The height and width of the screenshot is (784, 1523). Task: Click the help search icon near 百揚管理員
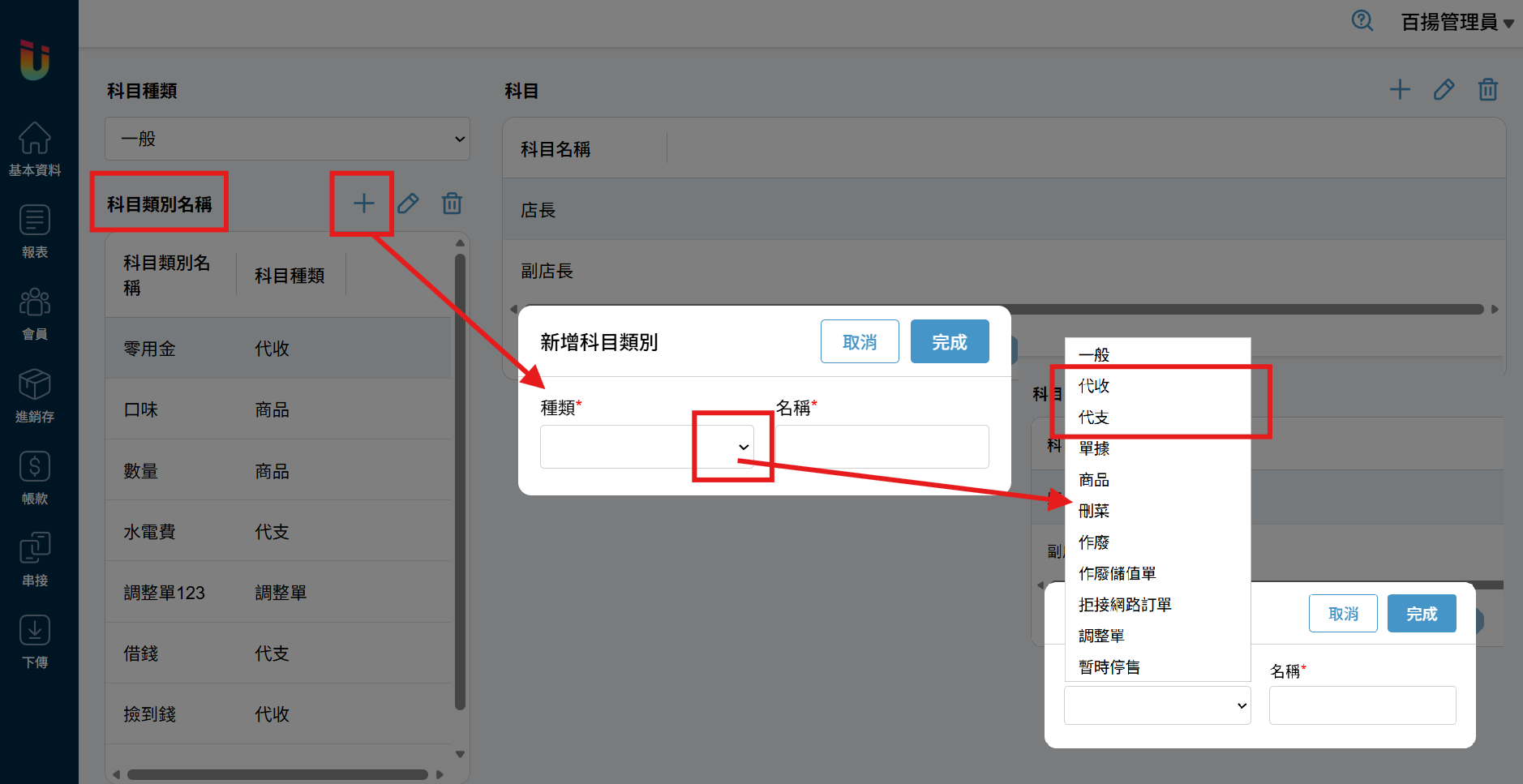click(1362, 21)
